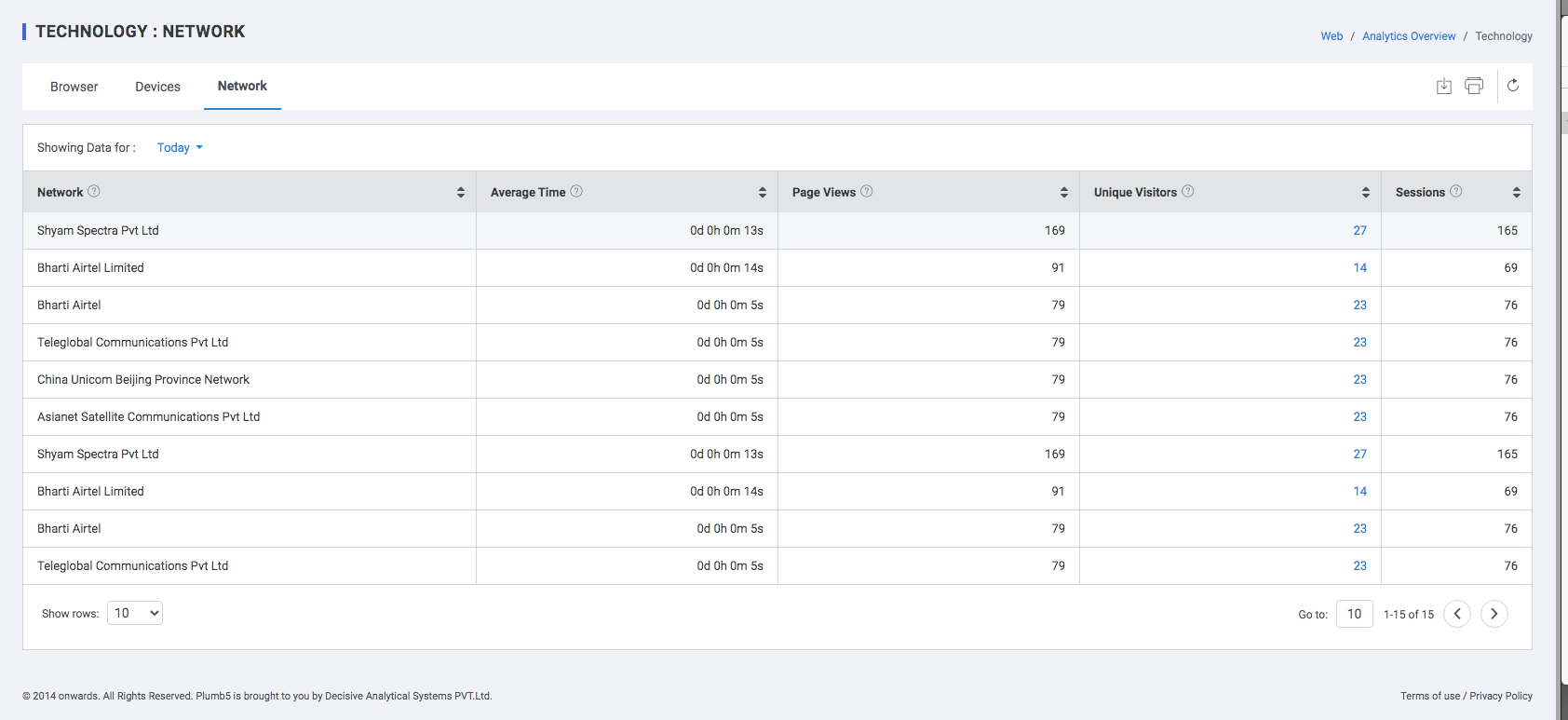
Task: Click the refresh icon
Action: pos(1513,86)
